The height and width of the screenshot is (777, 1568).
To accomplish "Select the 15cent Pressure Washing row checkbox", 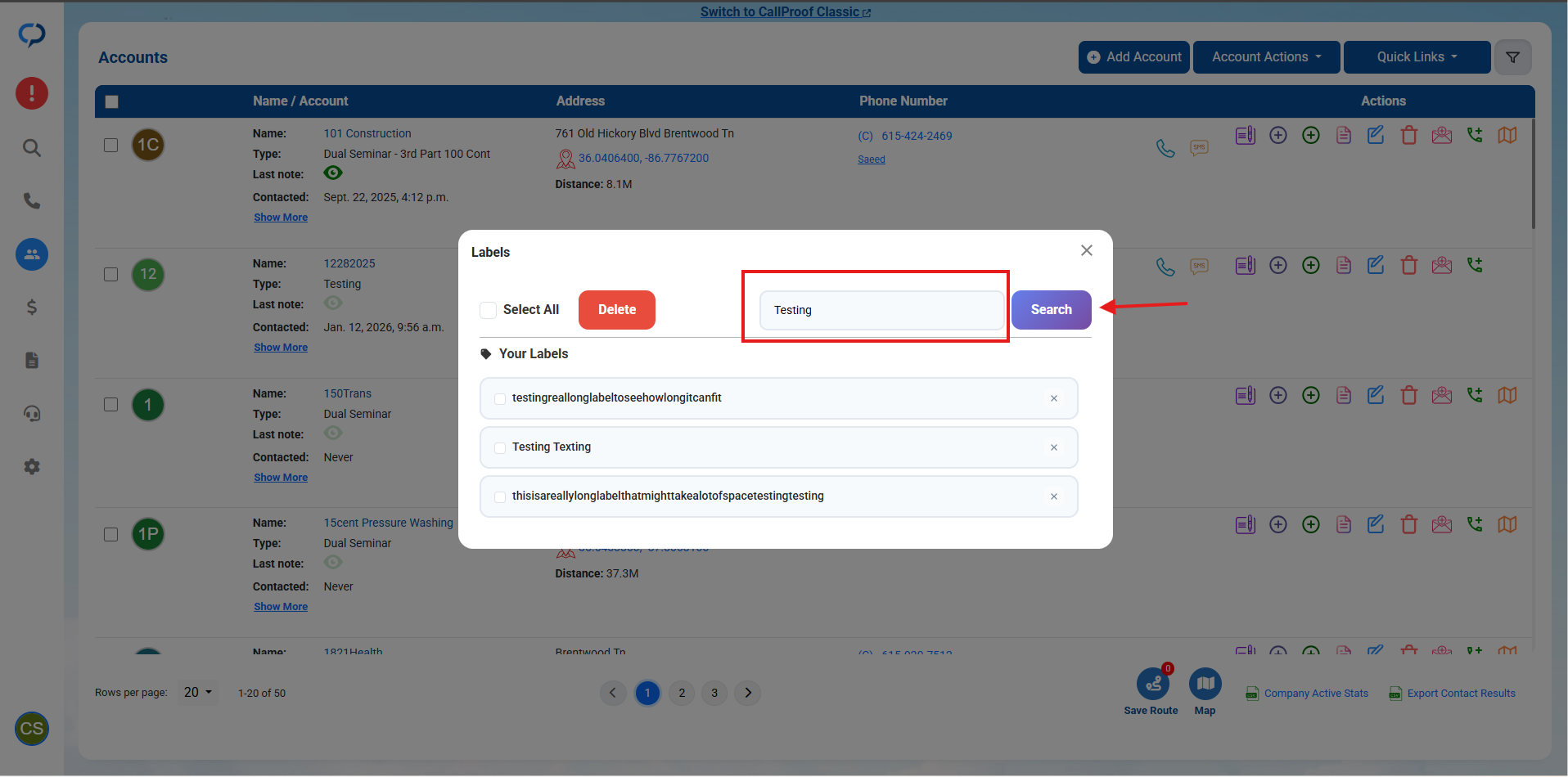I will (x=111, y=535).
